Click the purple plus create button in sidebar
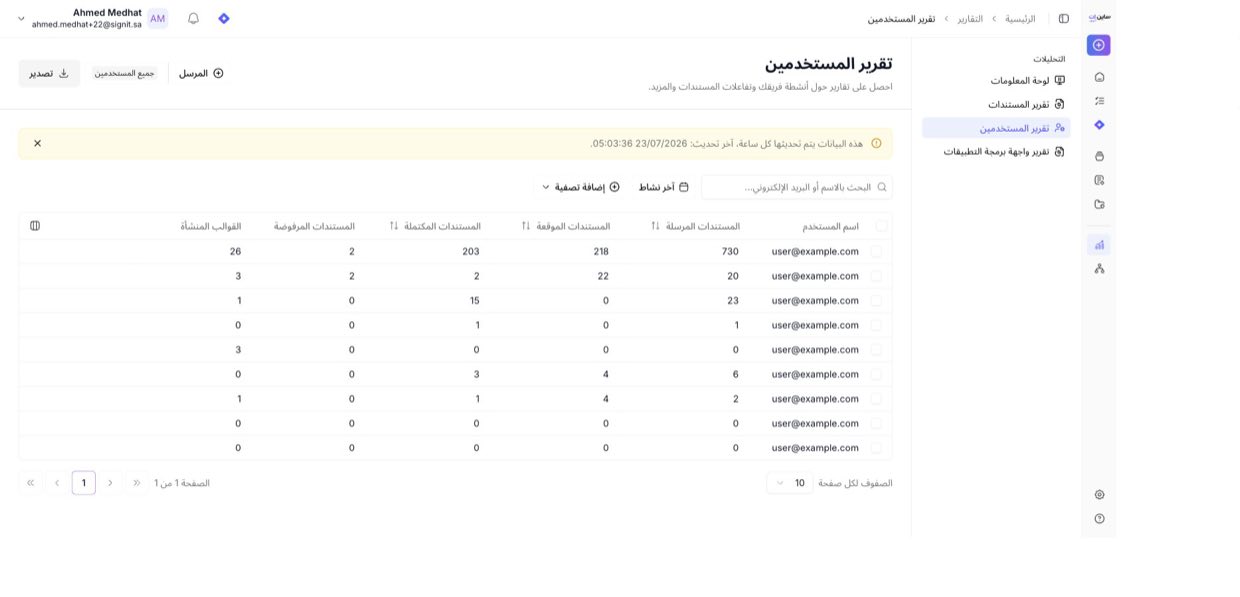Image resolution: width=1240 pixels, height=597 pixels. [1099, 45]
